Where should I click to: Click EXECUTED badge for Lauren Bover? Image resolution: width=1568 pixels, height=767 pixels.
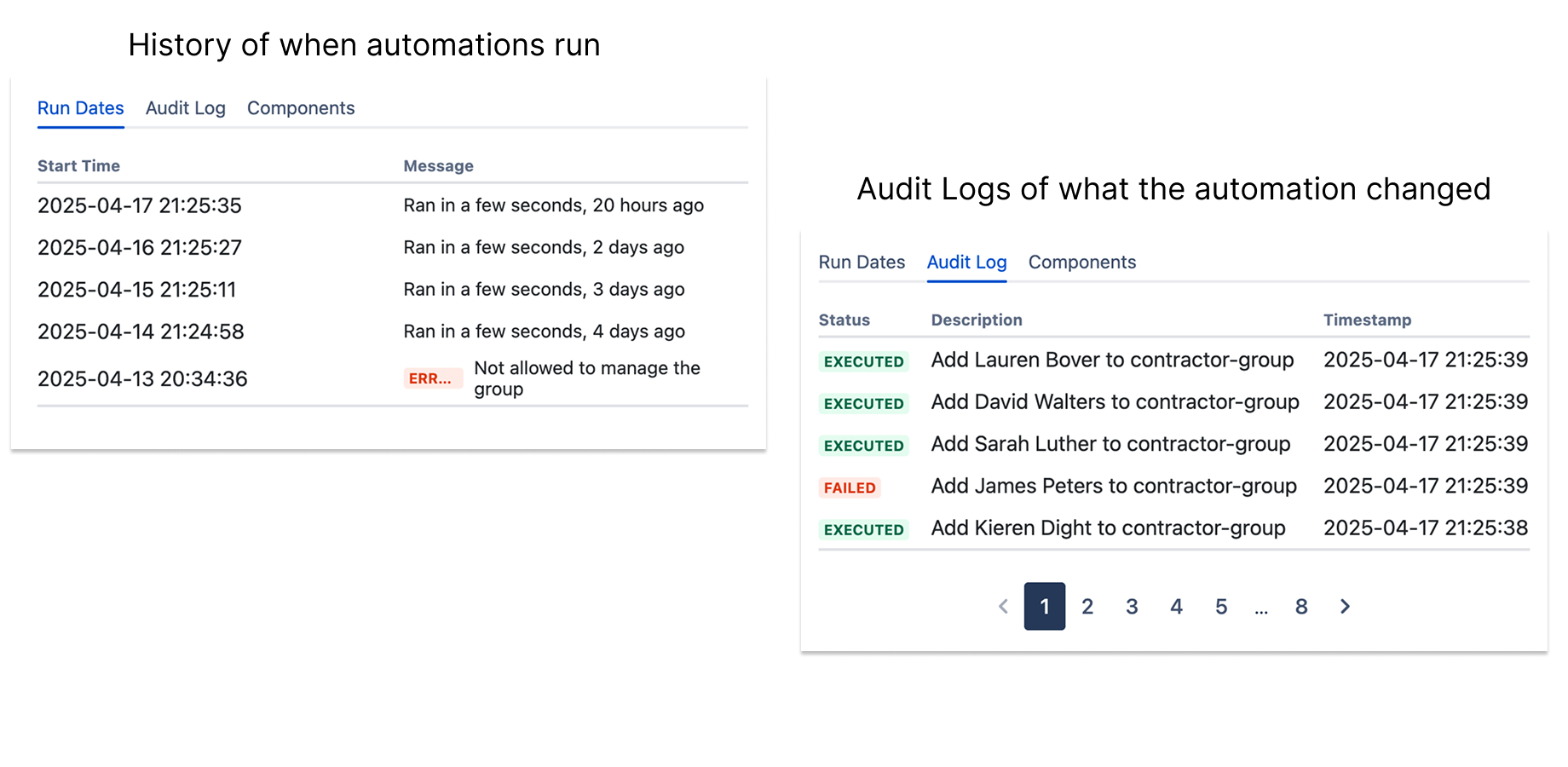(864, 361)
